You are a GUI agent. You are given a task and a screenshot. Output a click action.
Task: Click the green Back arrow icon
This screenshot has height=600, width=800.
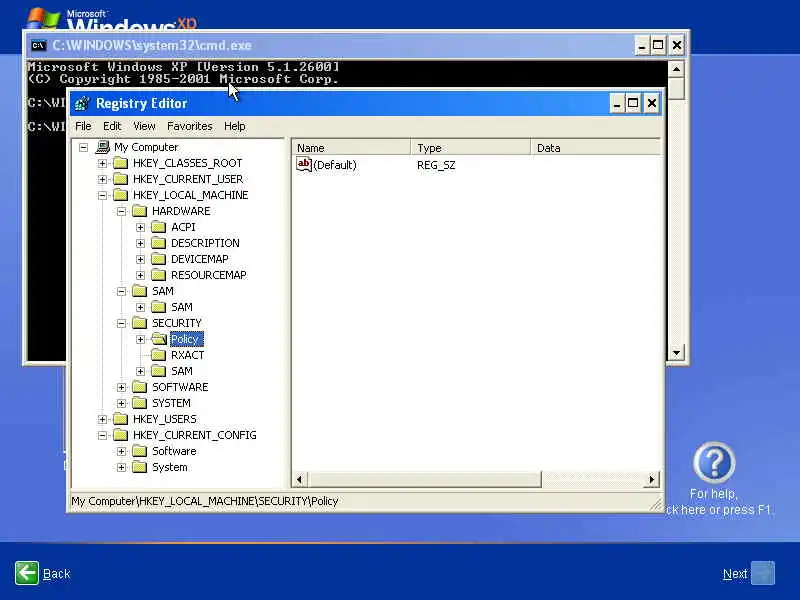27,573
